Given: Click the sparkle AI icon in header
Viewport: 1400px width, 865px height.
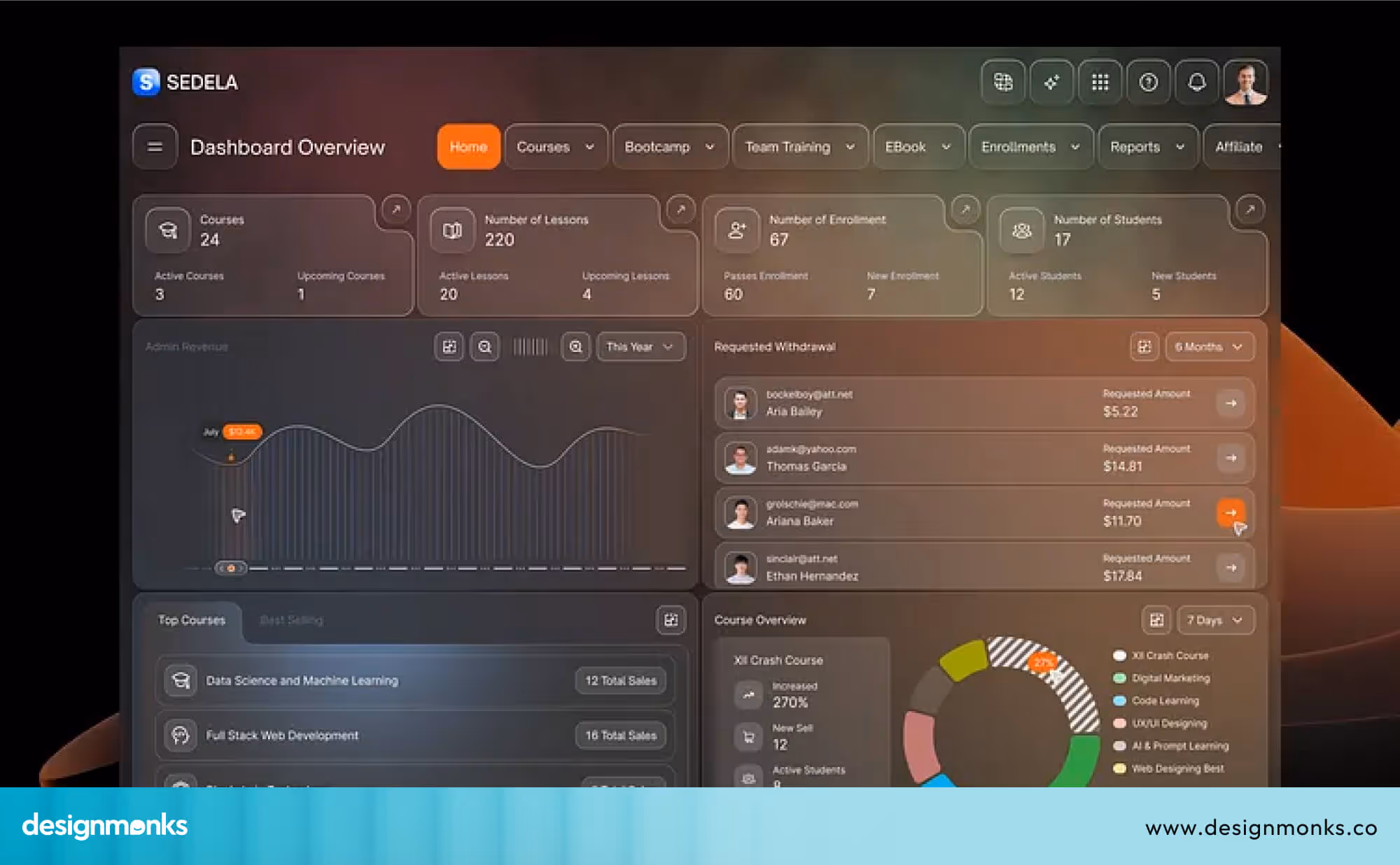Looking at the screenshot, I should (1051, 83).
